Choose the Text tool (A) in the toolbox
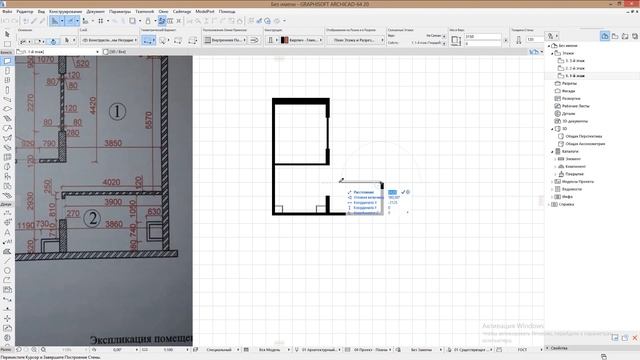Screen dimensions: 640x360 pos(7,232)
